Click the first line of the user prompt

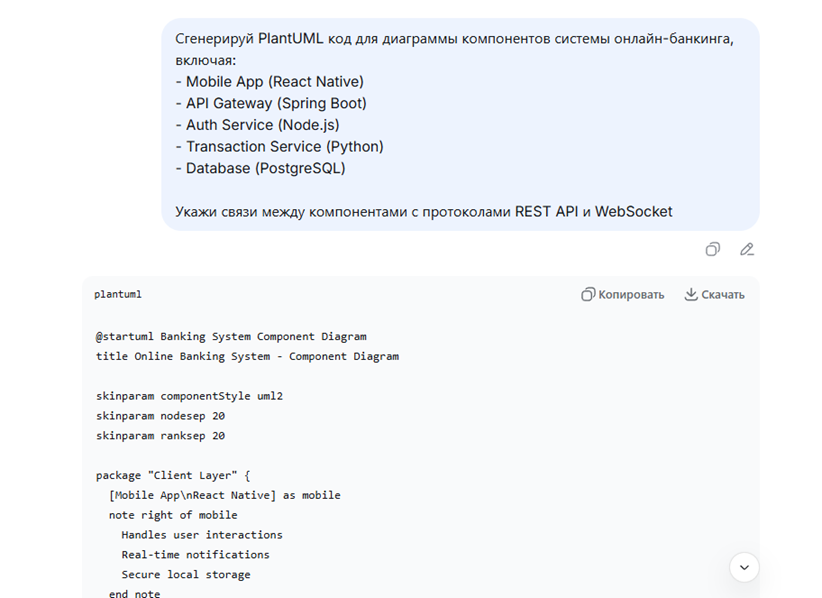454,39
